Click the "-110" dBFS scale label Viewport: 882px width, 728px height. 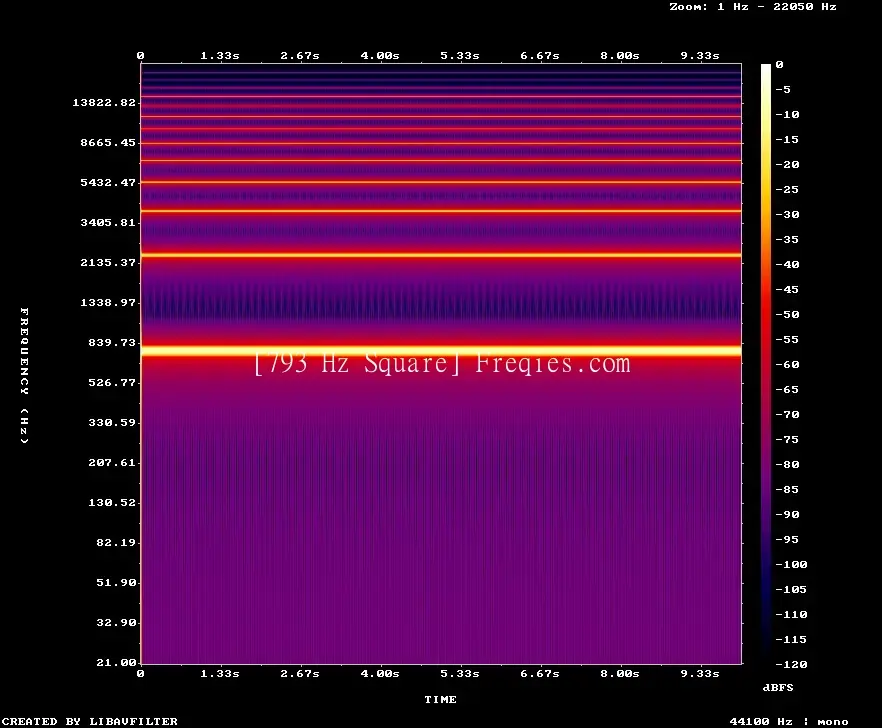click(x=791, y=614)
